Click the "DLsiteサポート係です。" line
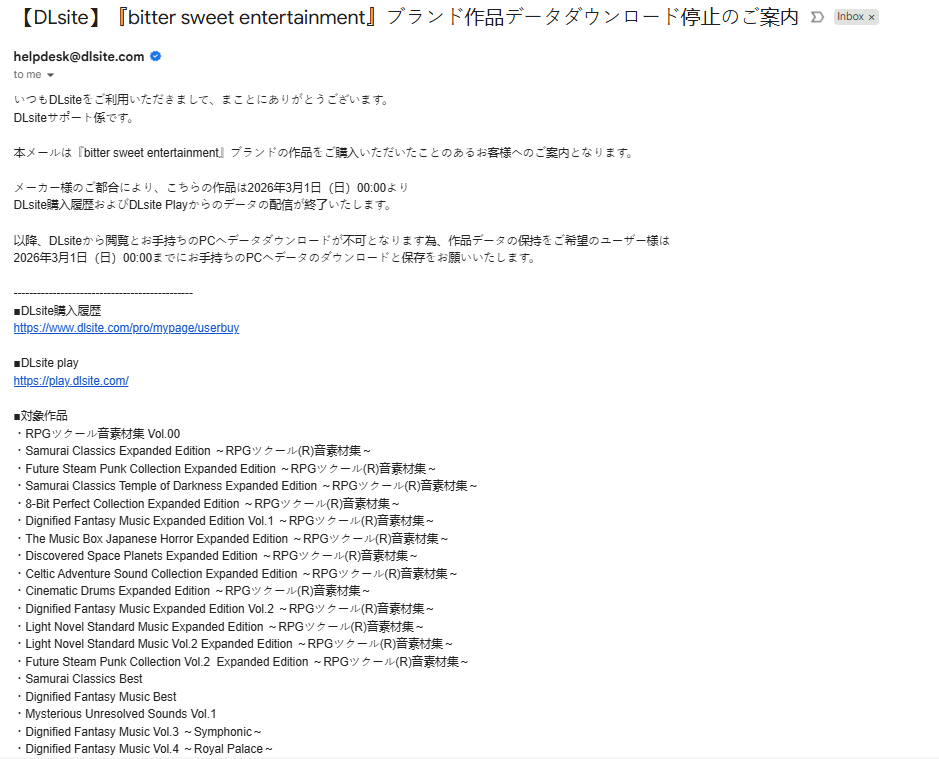The image size is (939, 759). (74, 118)
